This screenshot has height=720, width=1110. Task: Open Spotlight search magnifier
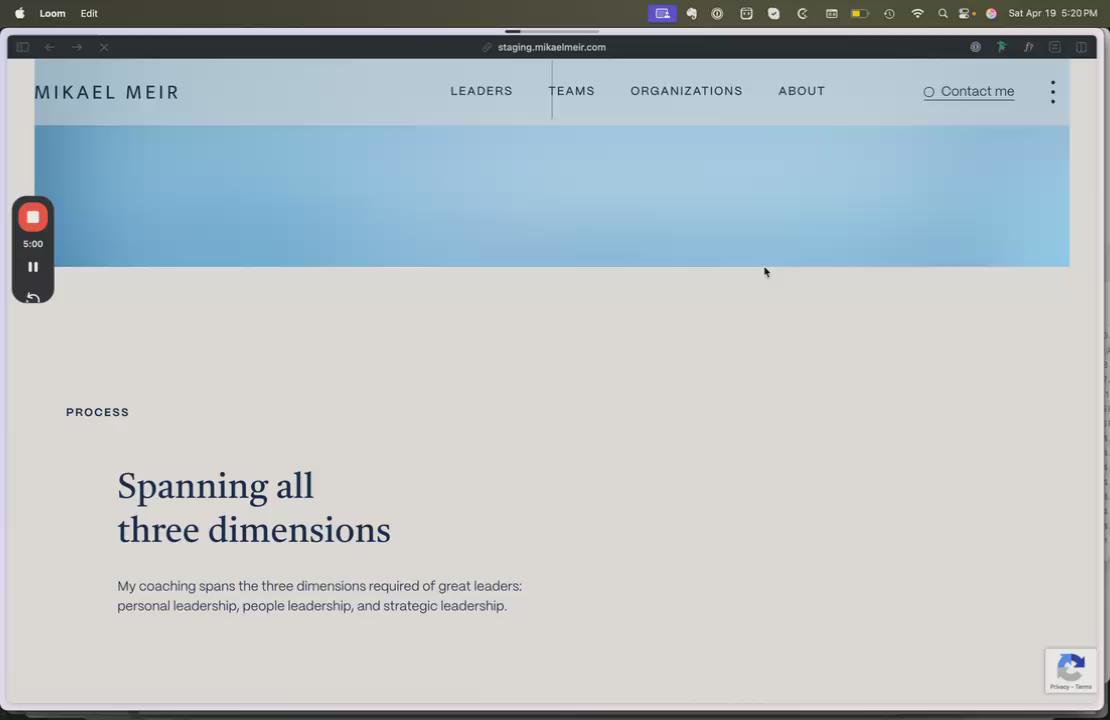click(942, 13)
